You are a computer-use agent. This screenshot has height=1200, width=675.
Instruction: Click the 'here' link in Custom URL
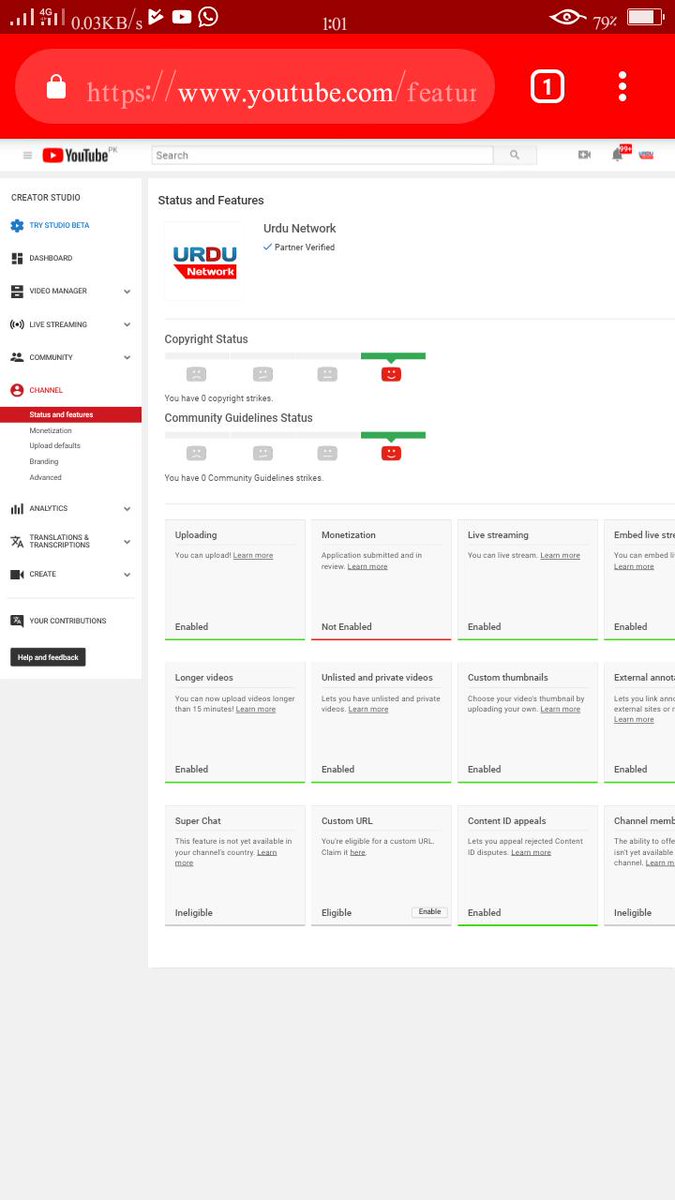pyautogui.click(x=357, y=853)
